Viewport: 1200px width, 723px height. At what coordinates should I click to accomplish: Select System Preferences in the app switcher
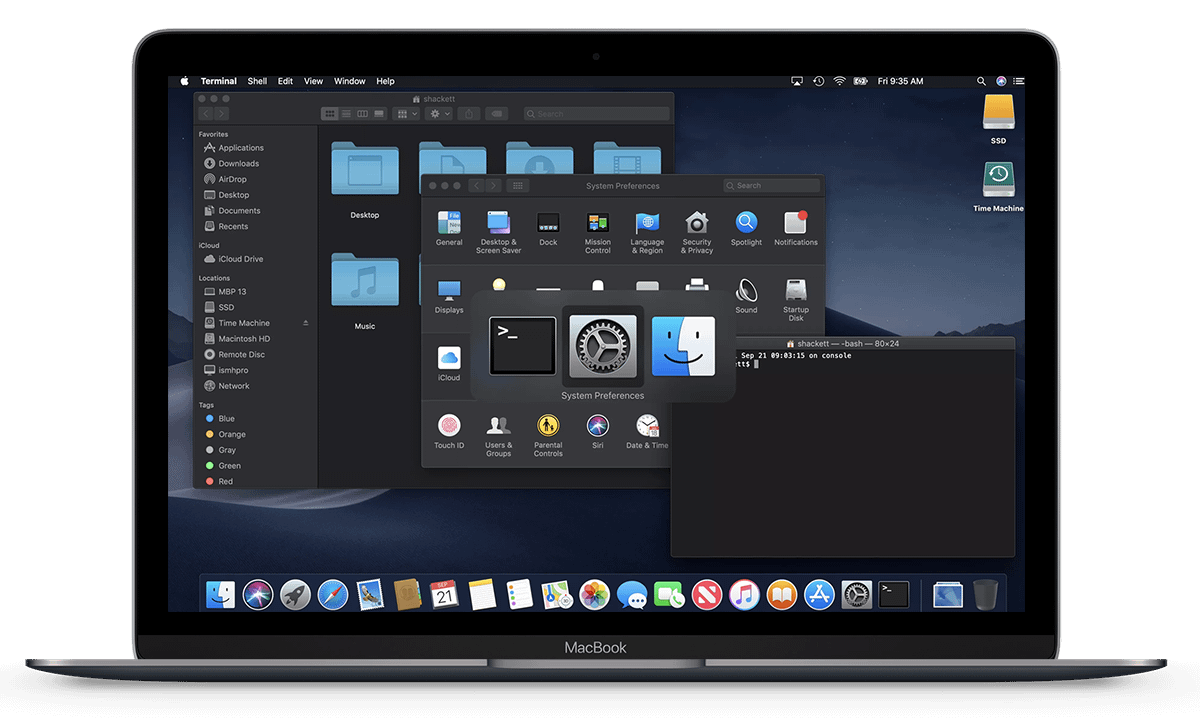pos(602,346)
